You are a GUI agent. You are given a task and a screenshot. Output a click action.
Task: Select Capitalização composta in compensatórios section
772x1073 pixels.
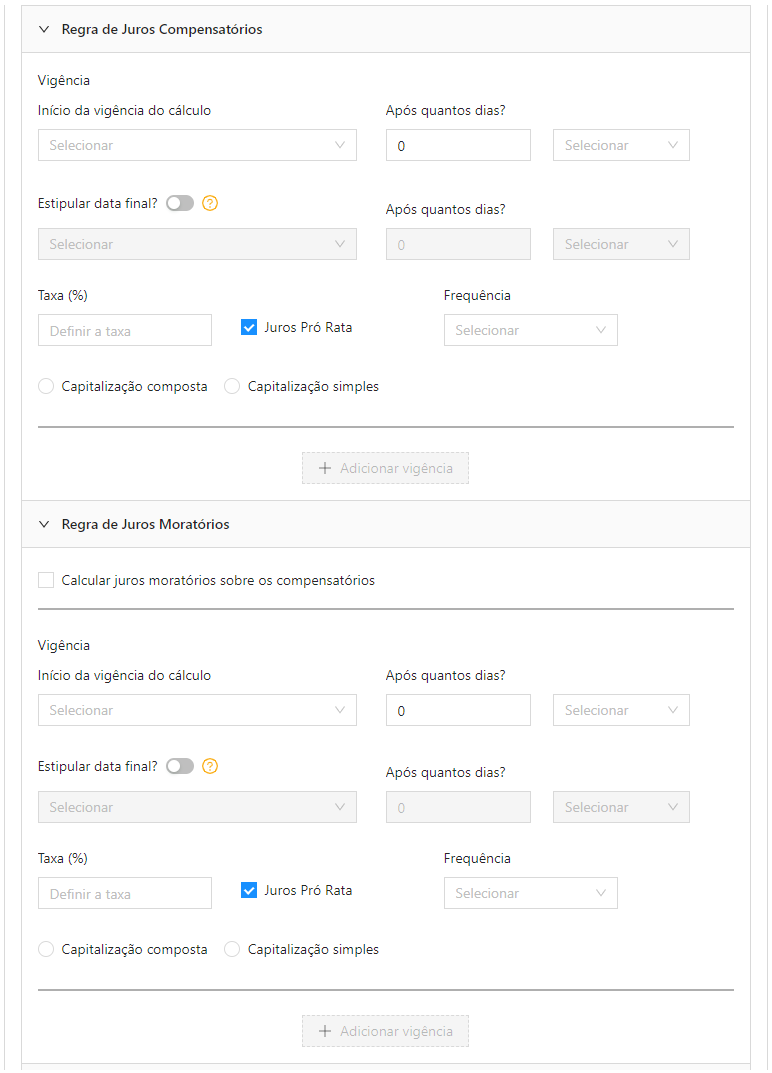coord(46,387)
